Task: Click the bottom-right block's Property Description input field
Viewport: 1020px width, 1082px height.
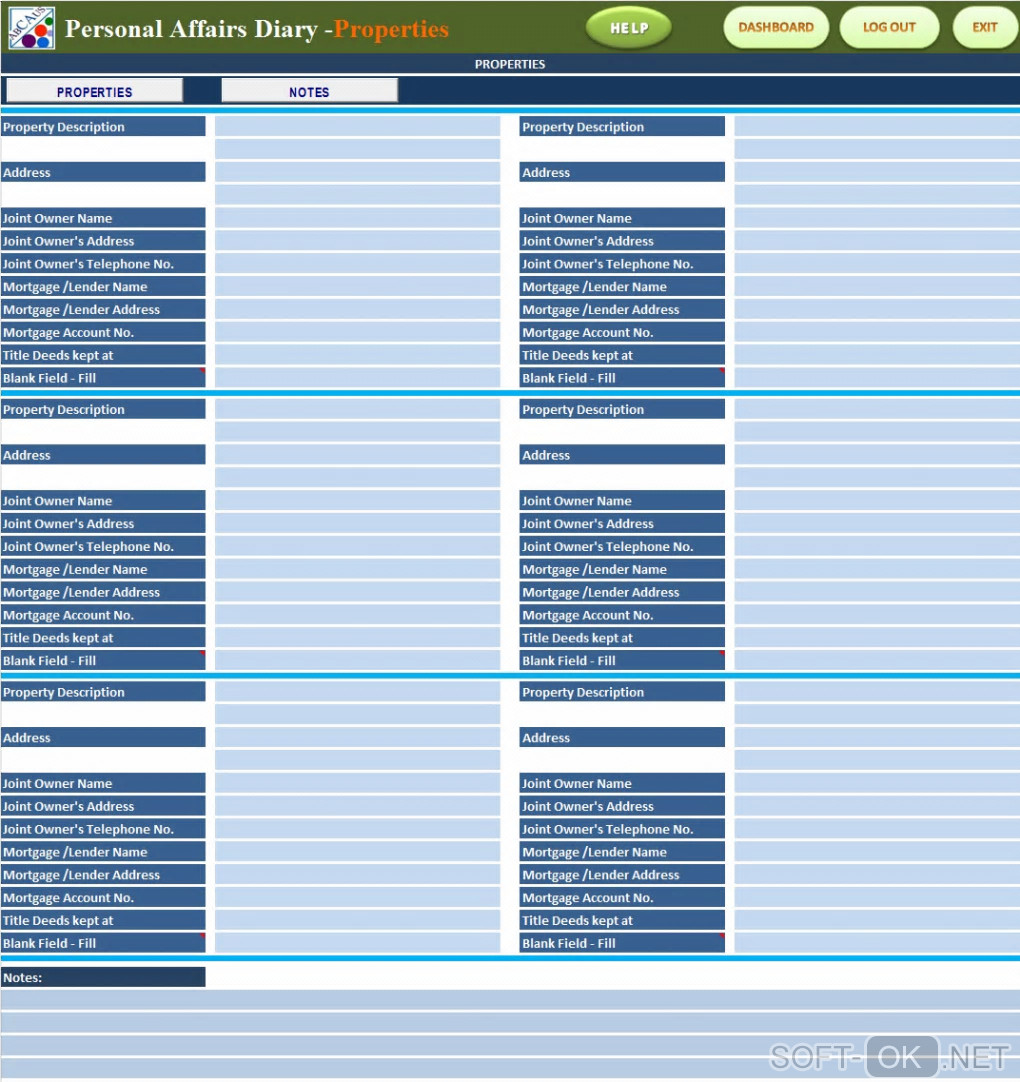Action: (877, 691)
